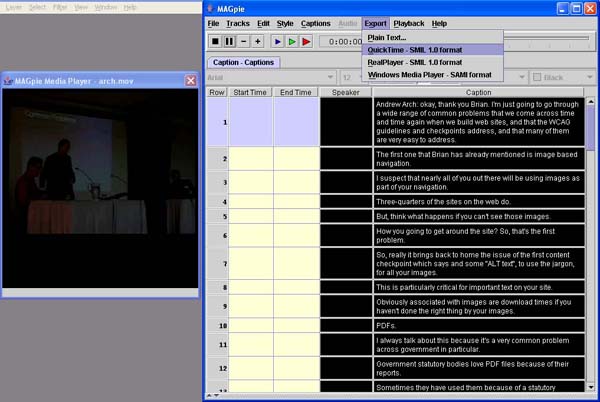Click the video frame in the Media Player
Image resolution: width=600 pixels, height=402 pixels.
(x=100, y=188)
